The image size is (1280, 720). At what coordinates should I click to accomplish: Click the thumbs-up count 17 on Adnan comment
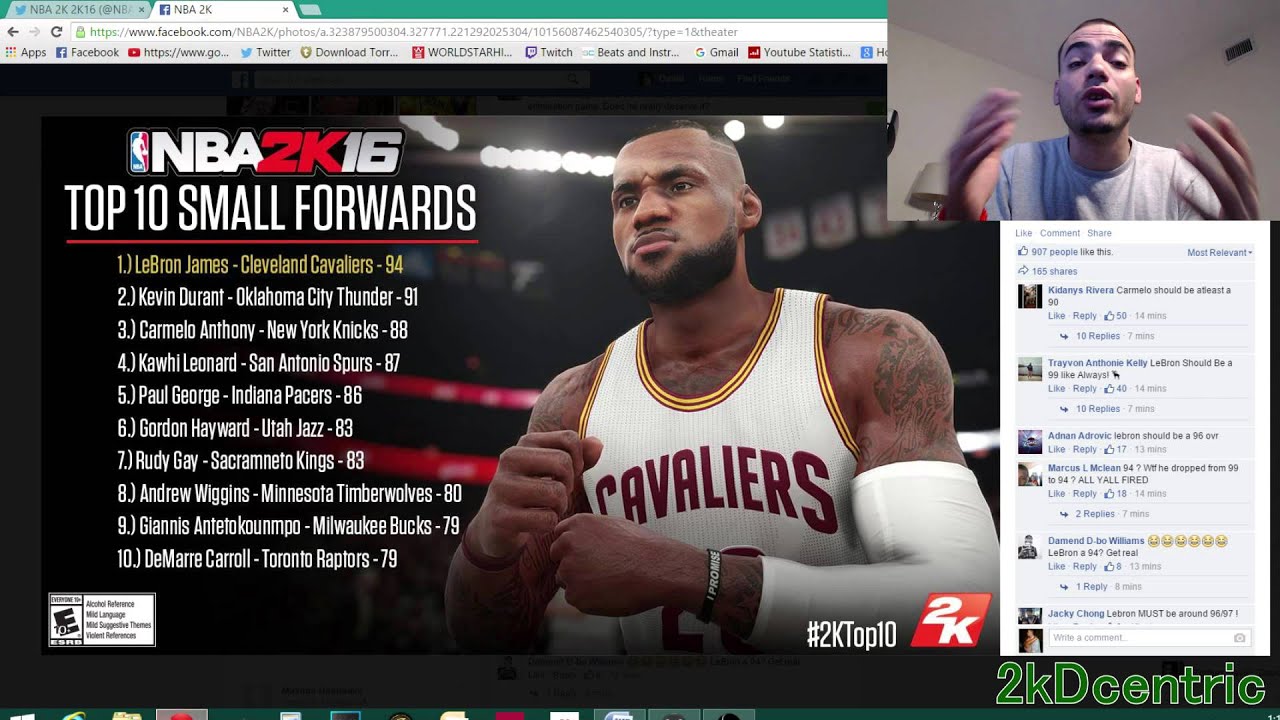coord(1116,450)
